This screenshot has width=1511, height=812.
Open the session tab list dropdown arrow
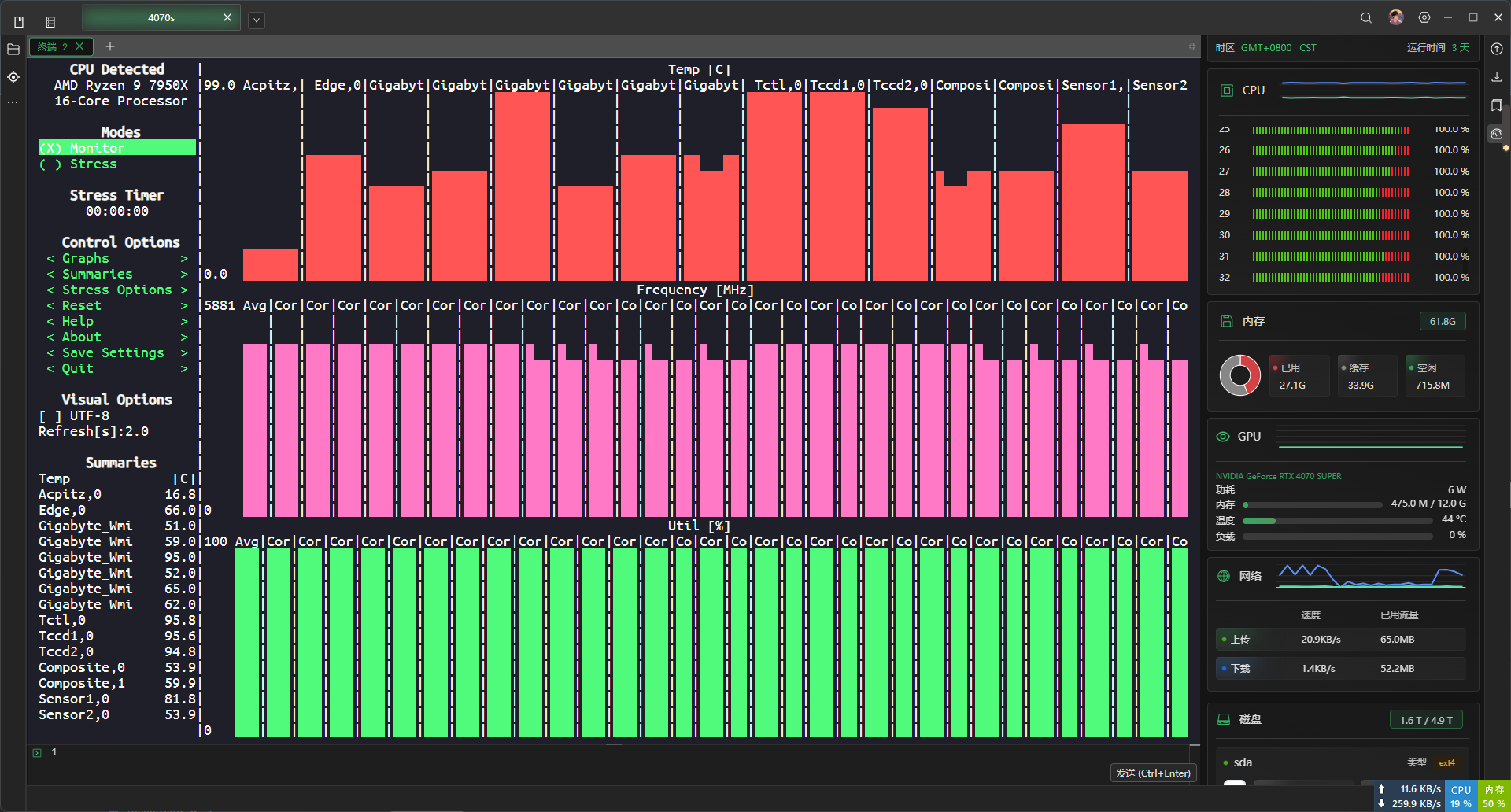tap(257, 20)
